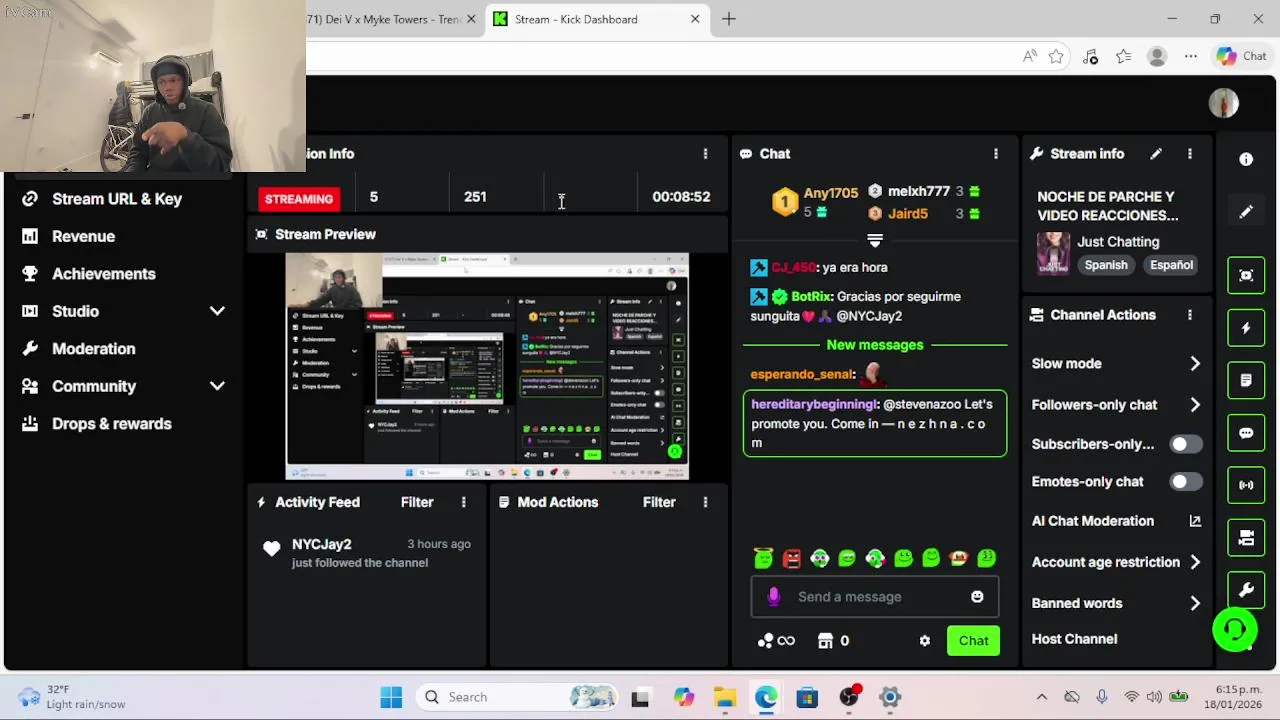Open Chat panel three-dot menu

(995, 154)
